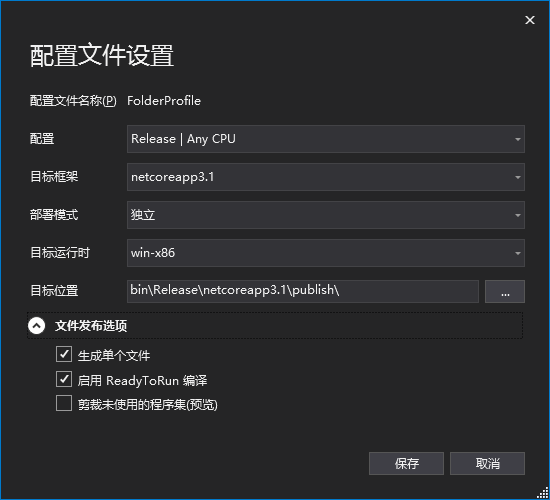Viewport: 550px width, 500px height.
Task: Enable 剪裁未使用的程序集(预览) checkbox
Action: 64,404
